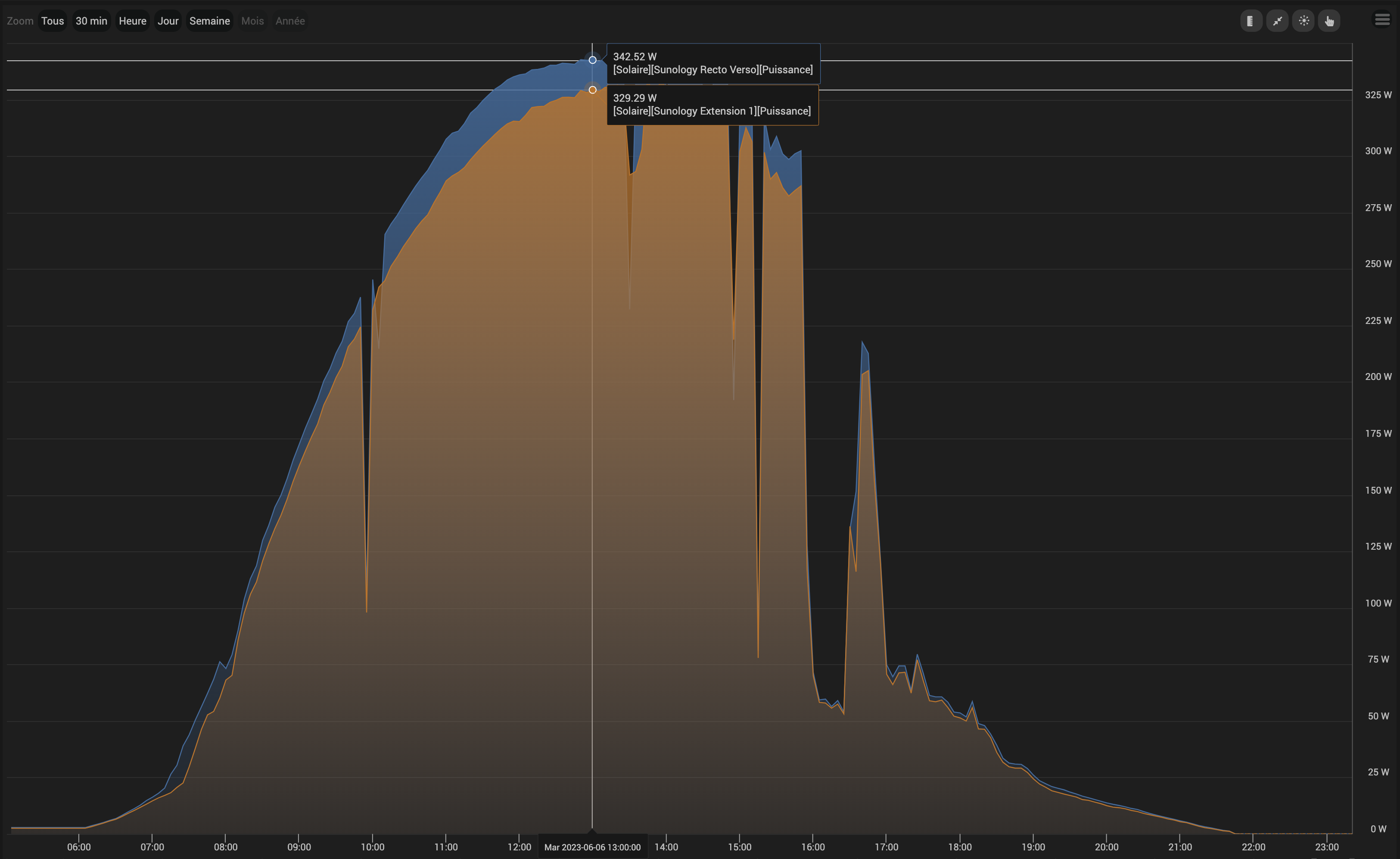Screen dimensions: 1400x859
Task: Click the pointing hand icon
Action: click(x=1329, y=21)
